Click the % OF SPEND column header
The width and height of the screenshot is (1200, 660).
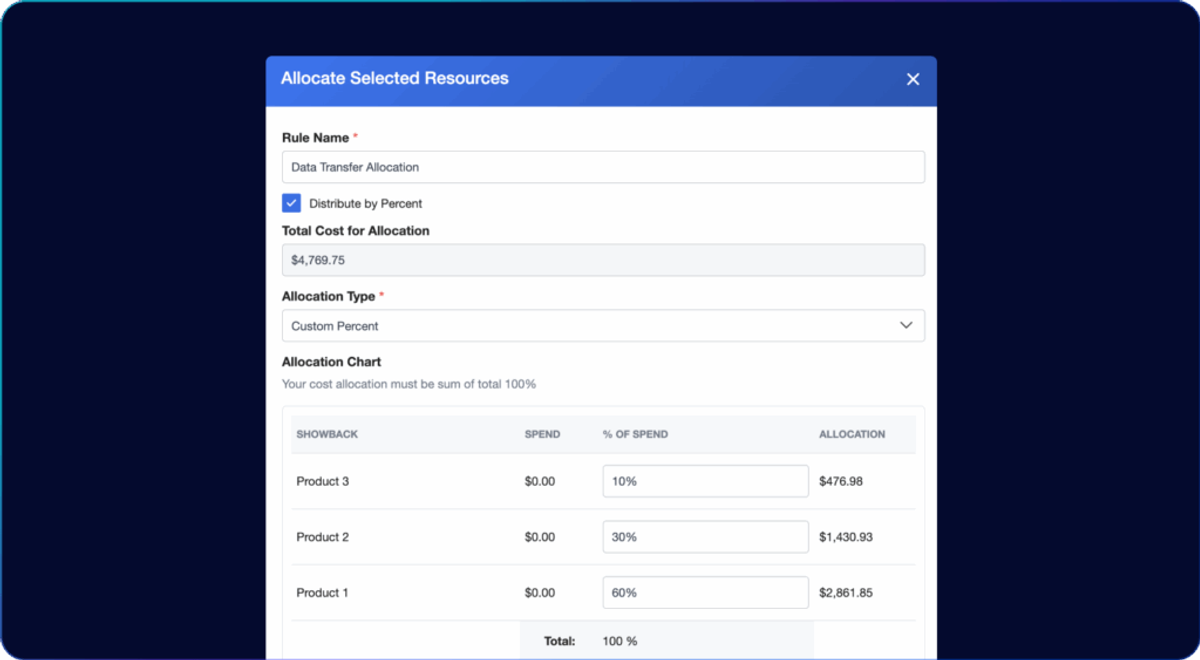point(635,434)
